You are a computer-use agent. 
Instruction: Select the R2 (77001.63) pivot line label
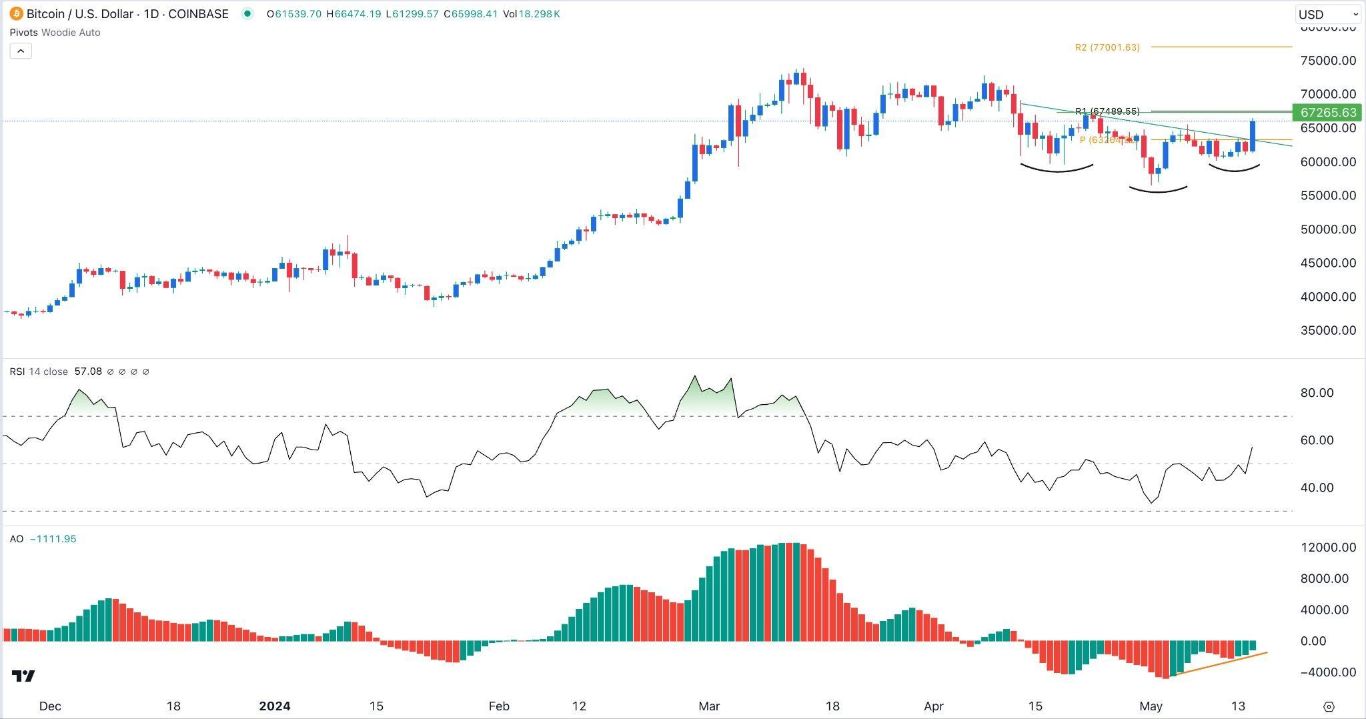click(x=1107, y=47)
